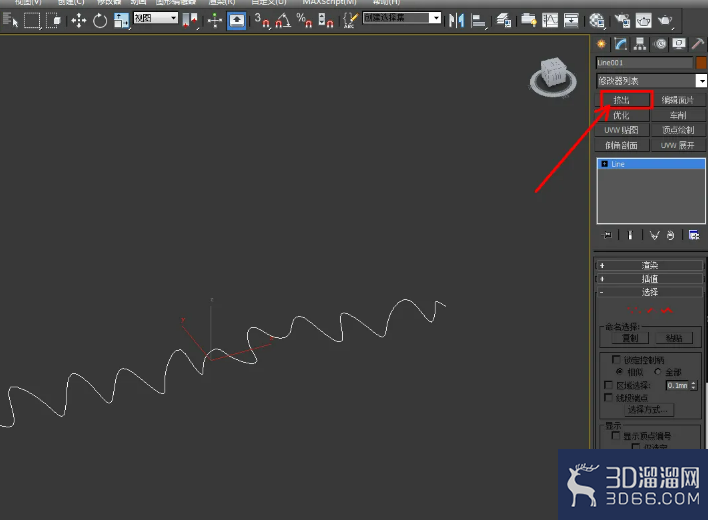
Task: Click the UVW 贴图 modifier button
Action: coord(621,130)
